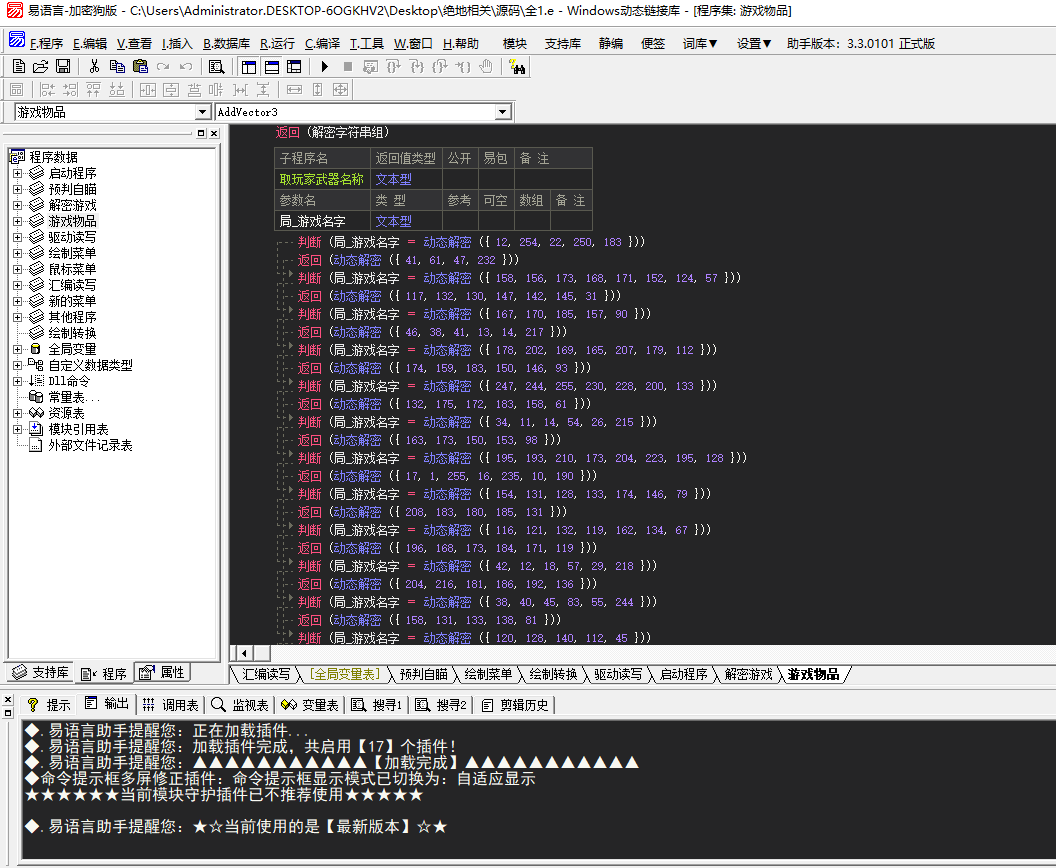1056x868 pixels.
Task: Click the same height sizing icon
Action: coord(318,90)
